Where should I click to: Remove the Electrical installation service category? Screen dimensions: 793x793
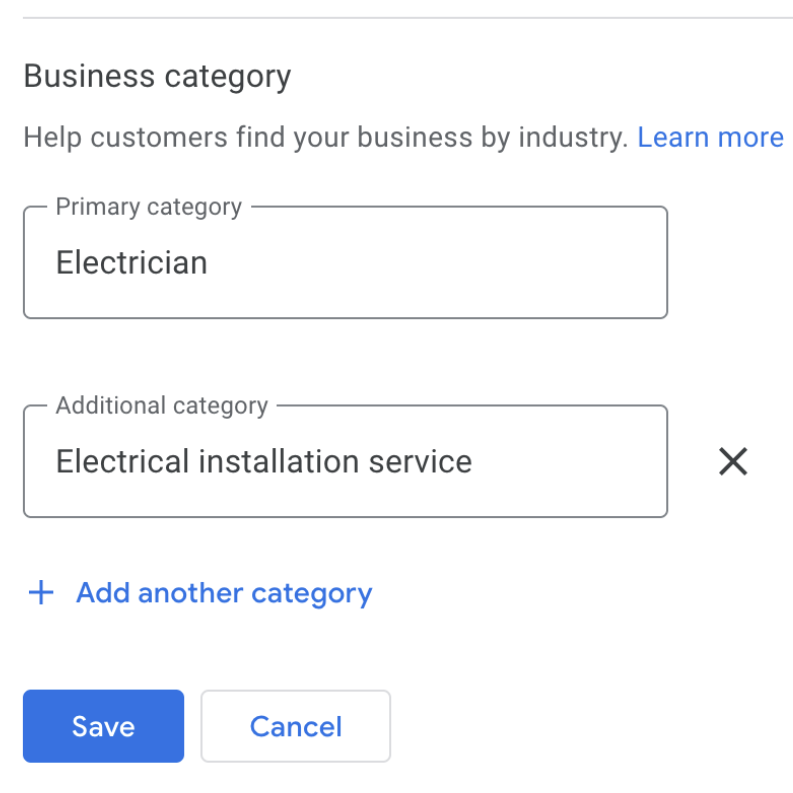733,461
